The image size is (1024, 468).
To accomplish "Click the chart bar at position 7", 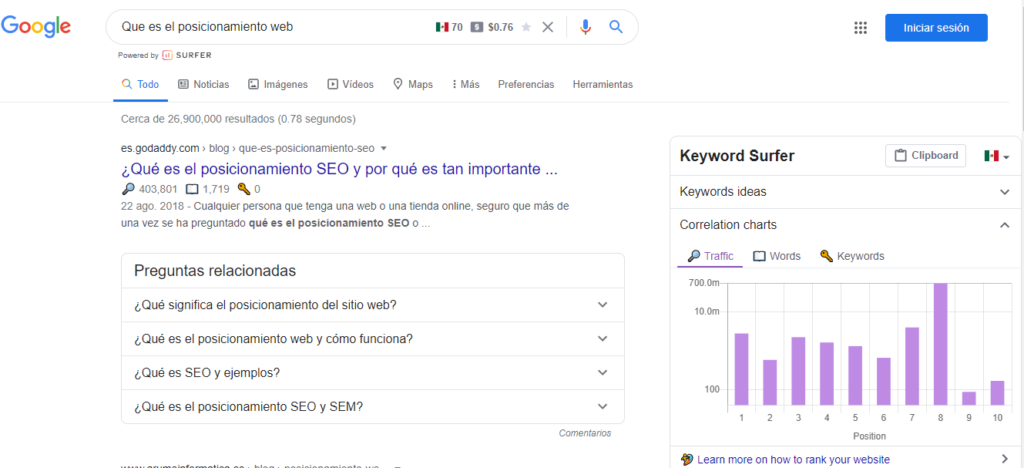I will click(912, 367).
